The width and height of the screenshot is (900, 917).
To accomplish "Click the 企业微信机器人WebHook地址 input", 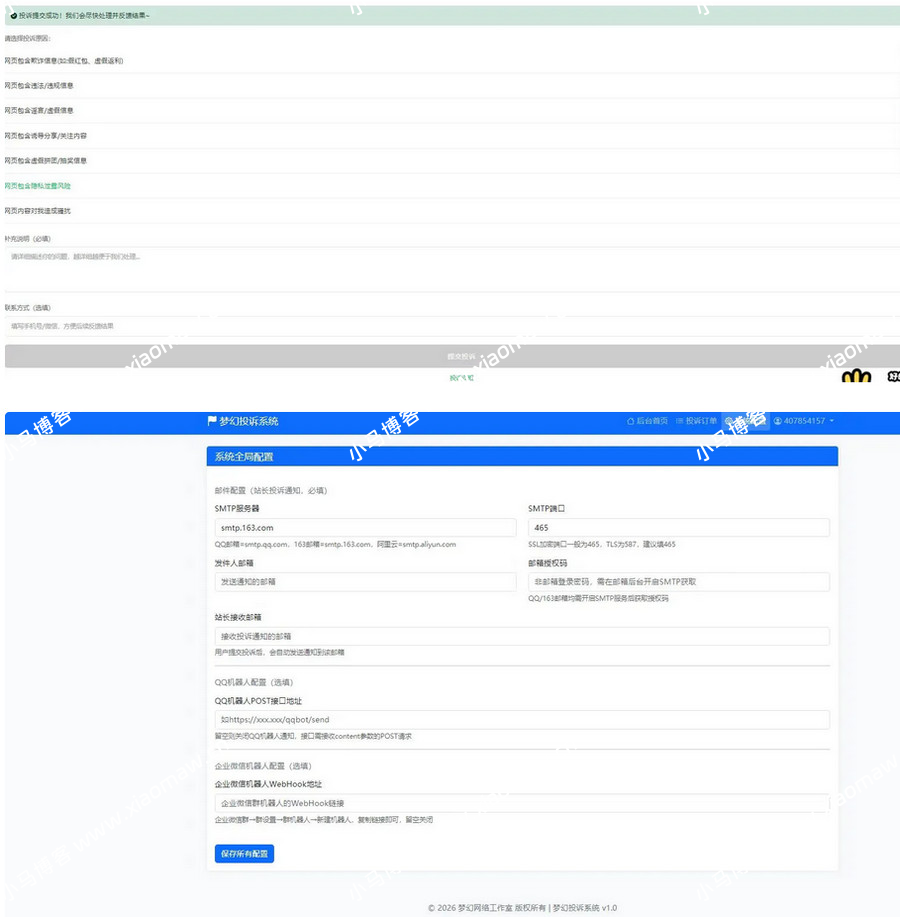I will [521, 803].
